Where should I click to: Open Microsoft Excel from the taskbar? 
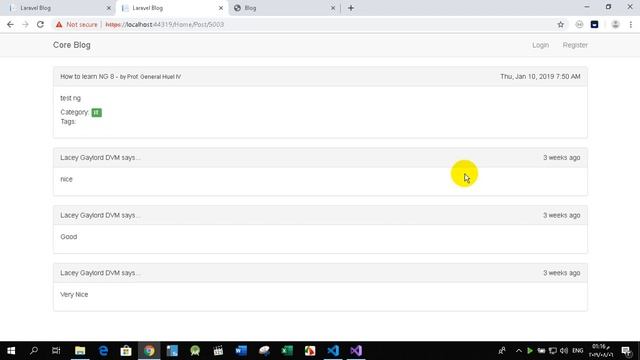287,351
